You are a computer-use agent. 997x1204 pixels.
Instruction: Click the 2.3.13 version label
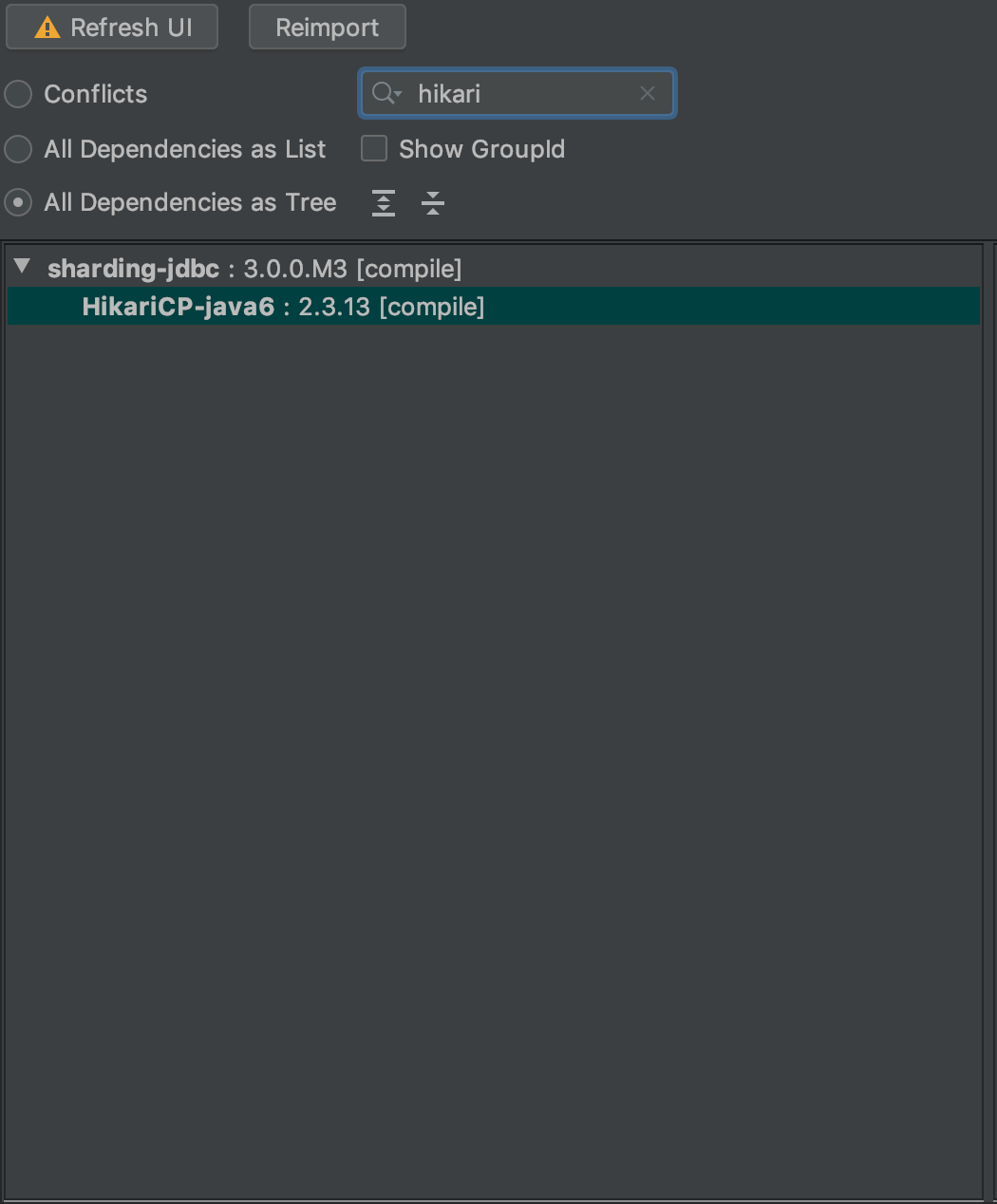[x=333, y=306]
